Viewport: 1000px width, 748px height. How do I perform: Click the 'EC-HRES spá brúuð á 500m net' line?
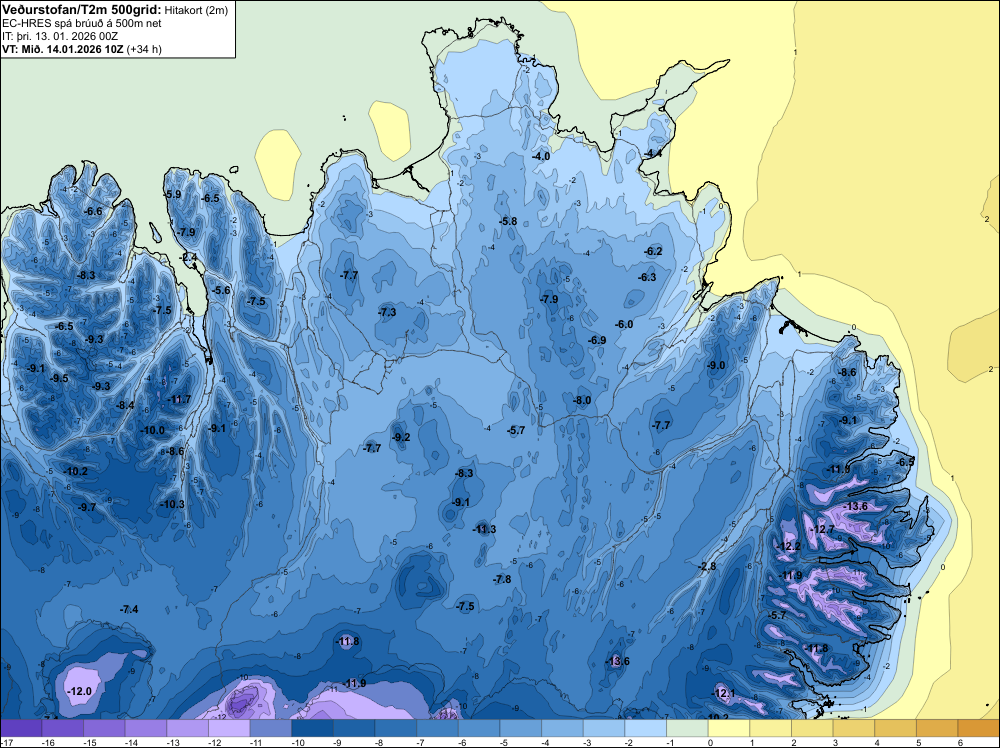click(82, 23)
